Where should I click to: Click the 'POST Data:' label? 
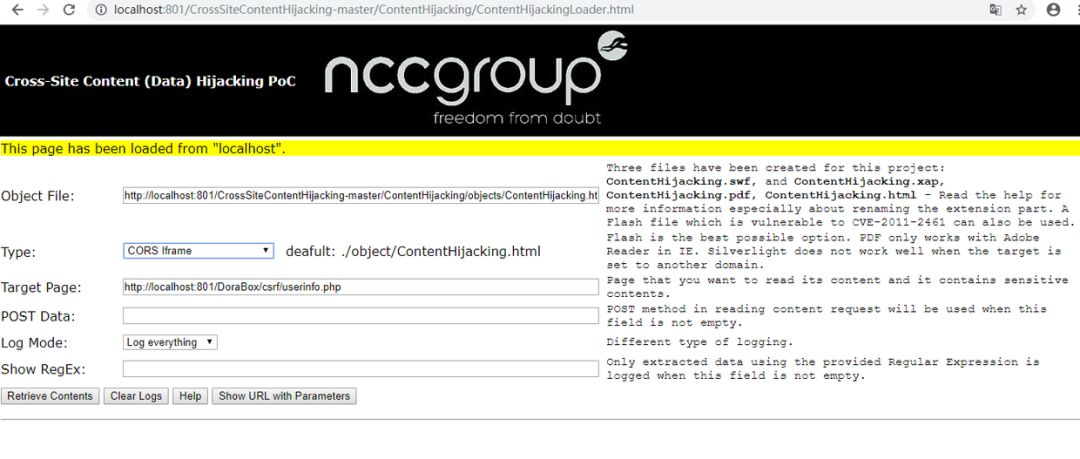(38, 316)
